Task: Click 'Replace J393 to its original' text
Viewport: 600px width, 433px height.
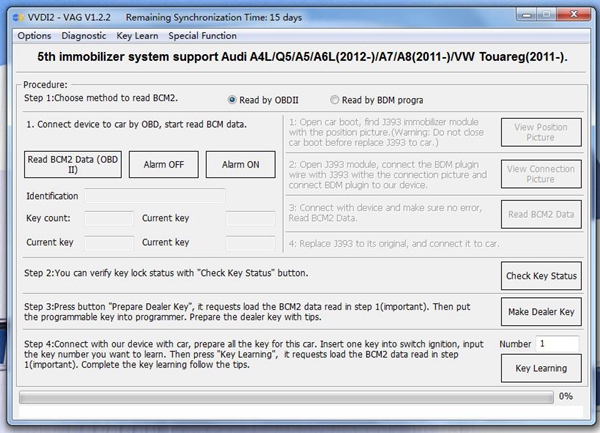Action: tap(394, 244)
